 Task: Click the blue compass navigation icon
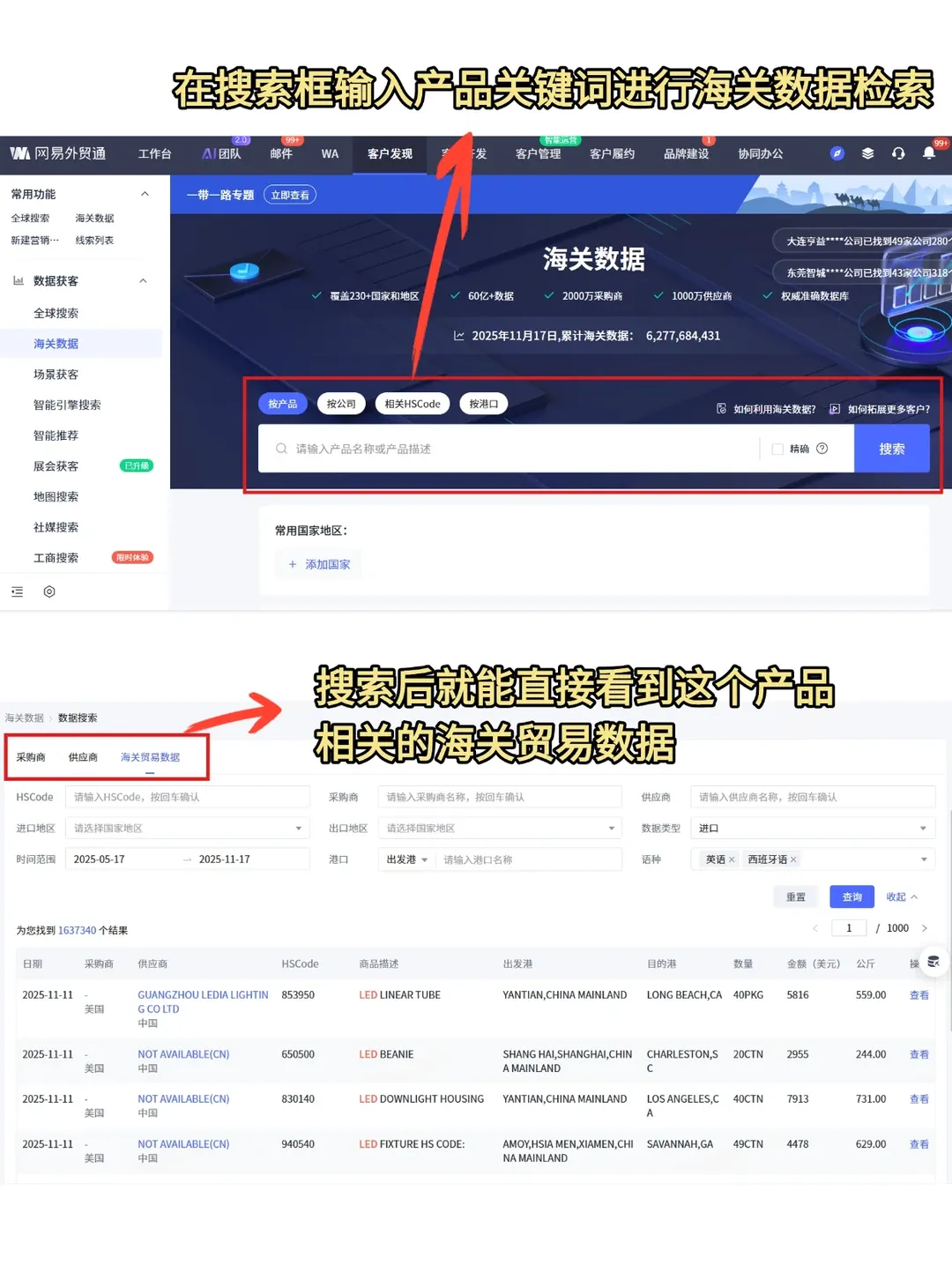click(837, 153)
